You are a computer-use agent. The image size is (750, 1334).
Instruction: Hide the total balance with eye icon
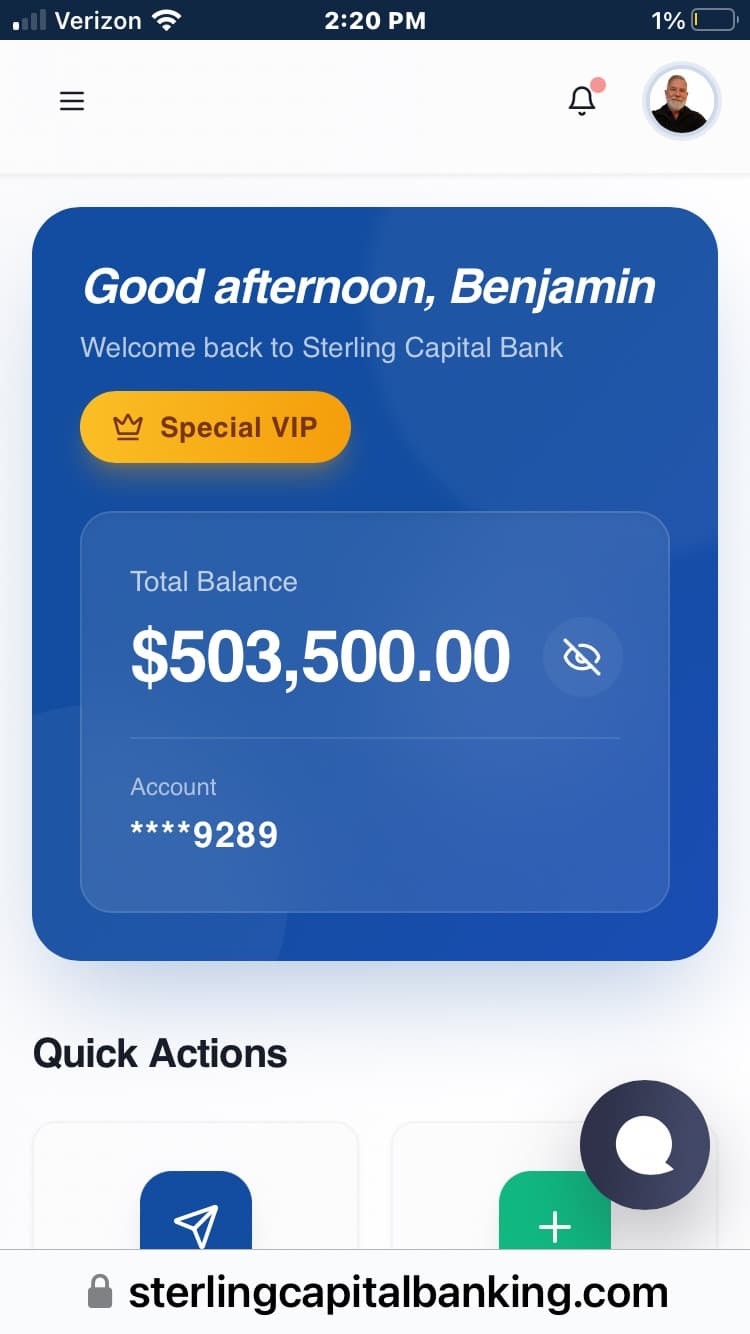coord(582,657)
